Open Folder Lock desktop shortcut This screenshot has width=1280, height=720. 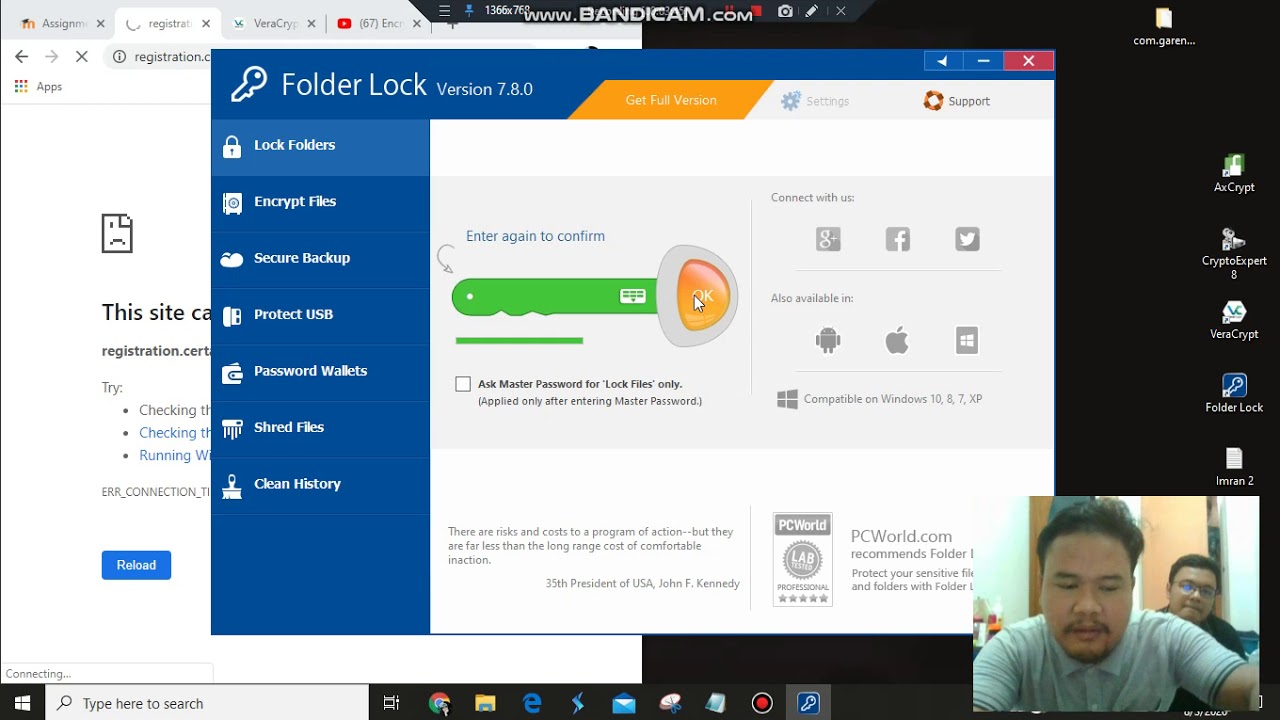[1234, 393]
